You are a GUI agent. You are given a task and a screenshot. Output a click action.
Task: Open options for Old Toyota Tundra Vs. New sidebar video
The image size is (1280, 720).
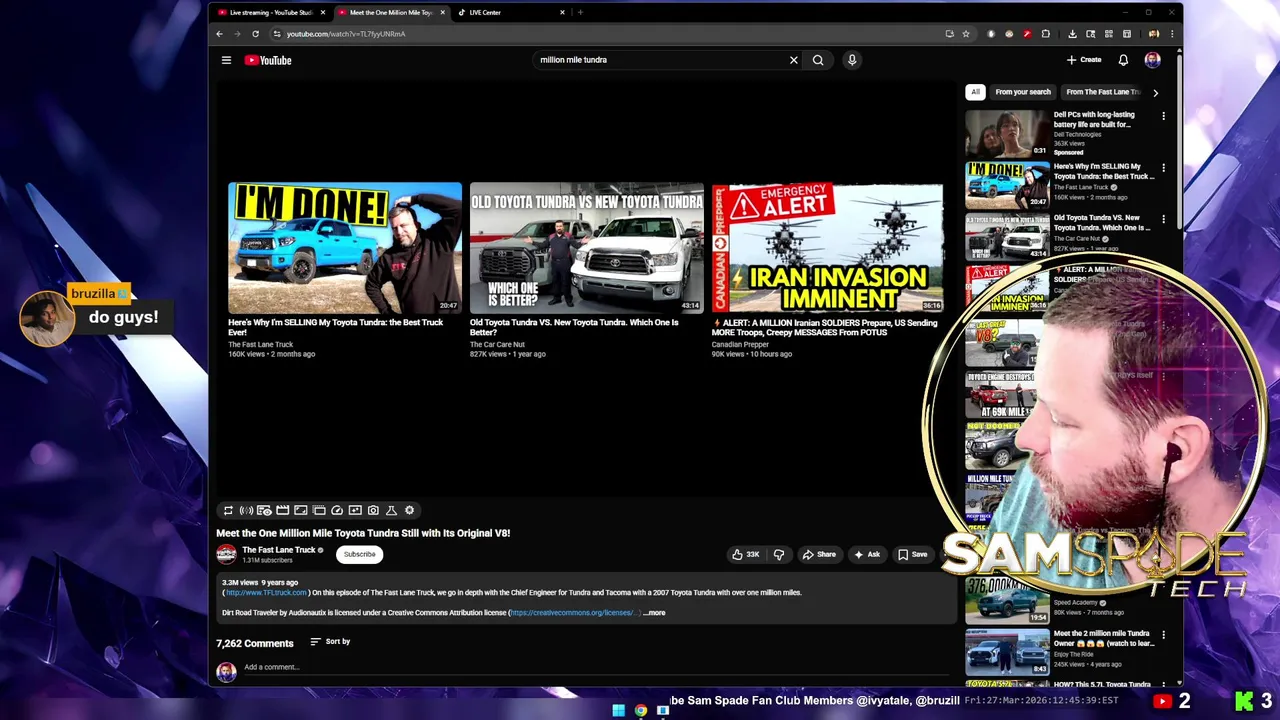1163,219
